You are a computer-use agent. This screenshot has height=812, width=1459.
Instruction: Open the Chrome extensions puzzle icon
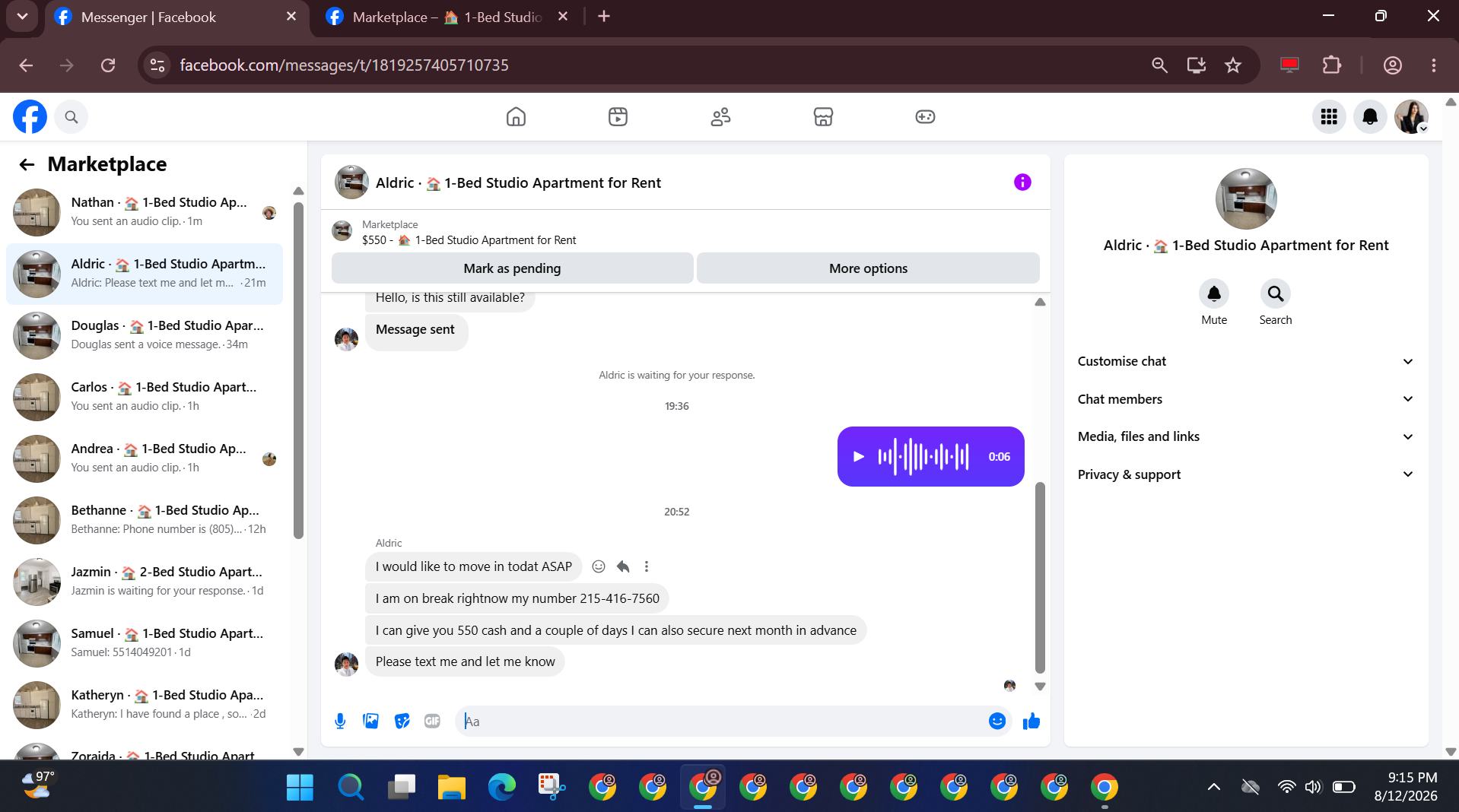1331,65
